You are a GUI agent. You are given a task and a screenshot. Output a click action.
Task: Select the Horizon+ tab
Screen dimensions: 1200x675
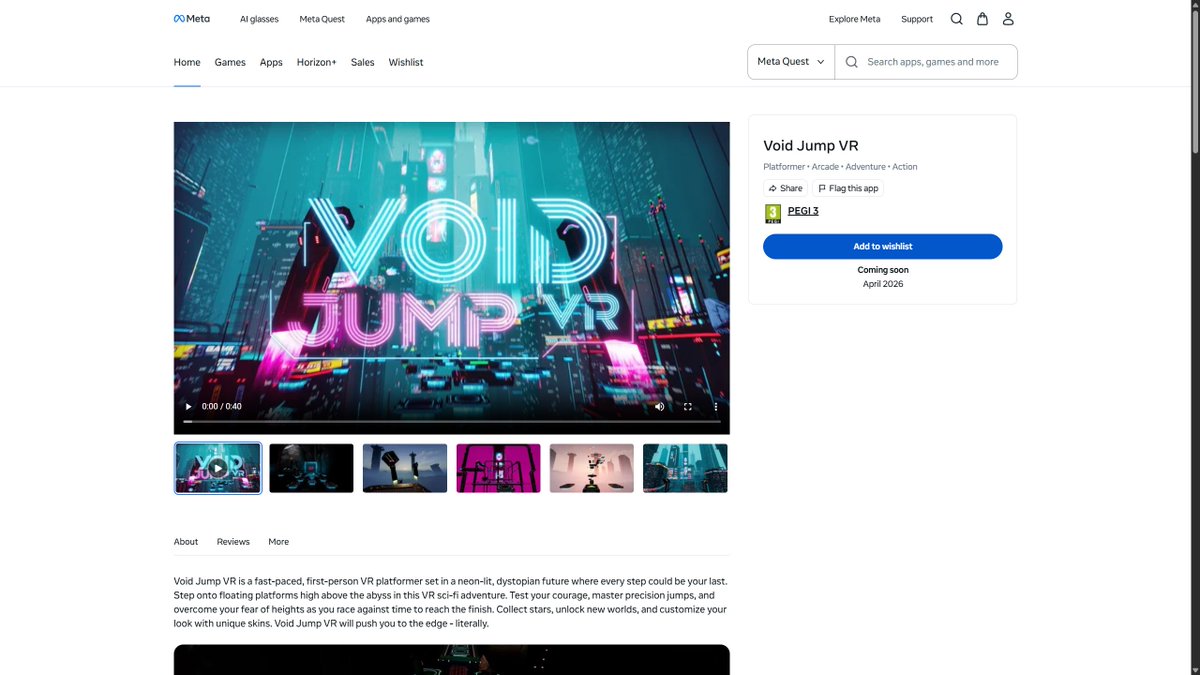coord(317,62)
